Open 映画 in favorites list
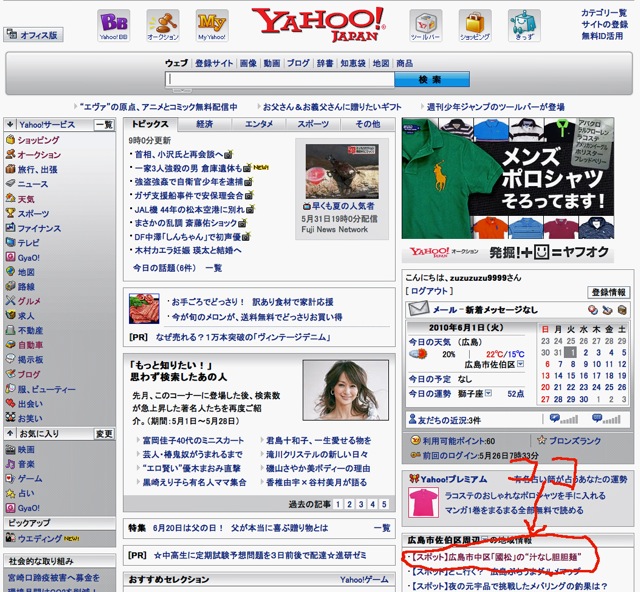Image resolution: width=640 pixels, height=592 pixels. click(26, 450)
